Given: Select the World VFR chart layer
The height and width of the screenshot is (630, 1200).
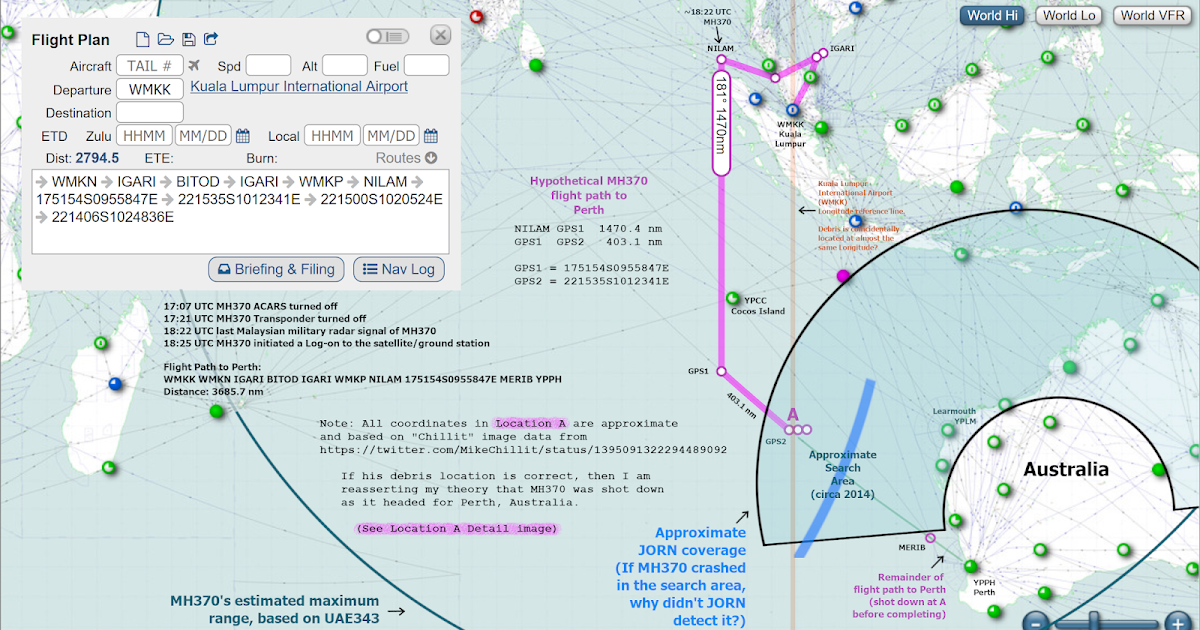Looking at the screenshot, I should pyautogui.click(x=1151, y=15).
